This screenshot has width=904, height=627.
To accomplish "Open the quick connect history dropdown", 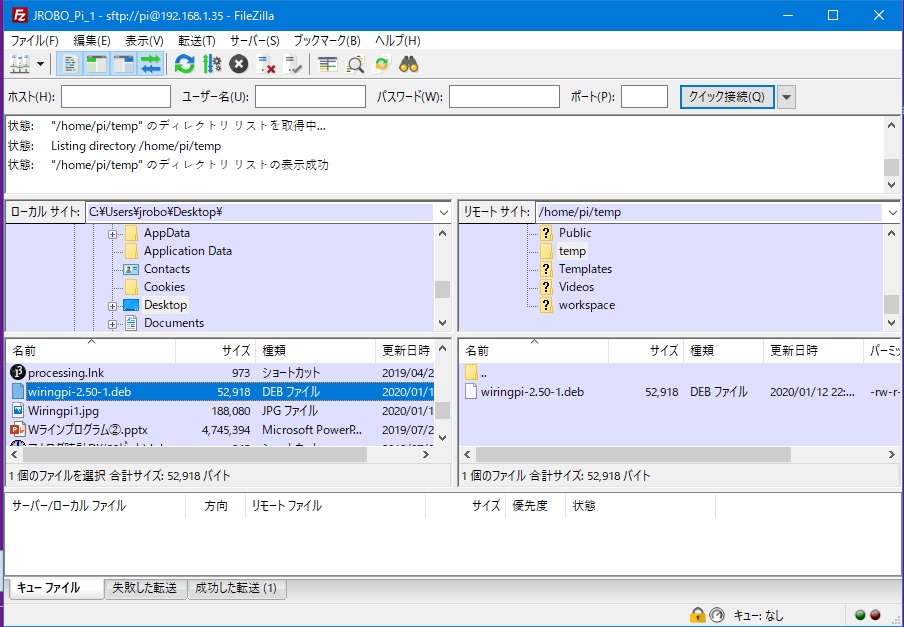I will tap(786, 97).
